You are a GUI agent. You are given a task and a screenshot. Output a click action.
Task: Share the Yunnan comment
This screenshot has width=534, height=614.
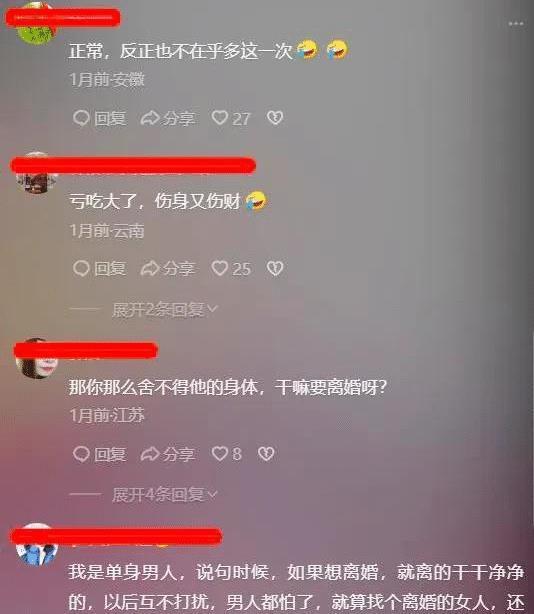click(x=168, y=269)
